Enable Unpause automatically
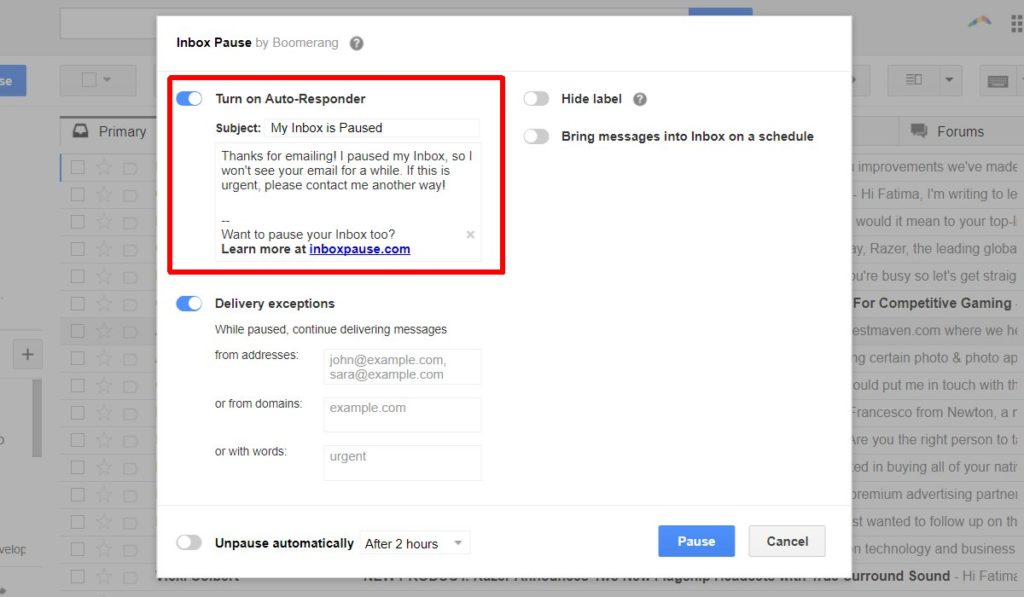 click(x=189, y=541)
